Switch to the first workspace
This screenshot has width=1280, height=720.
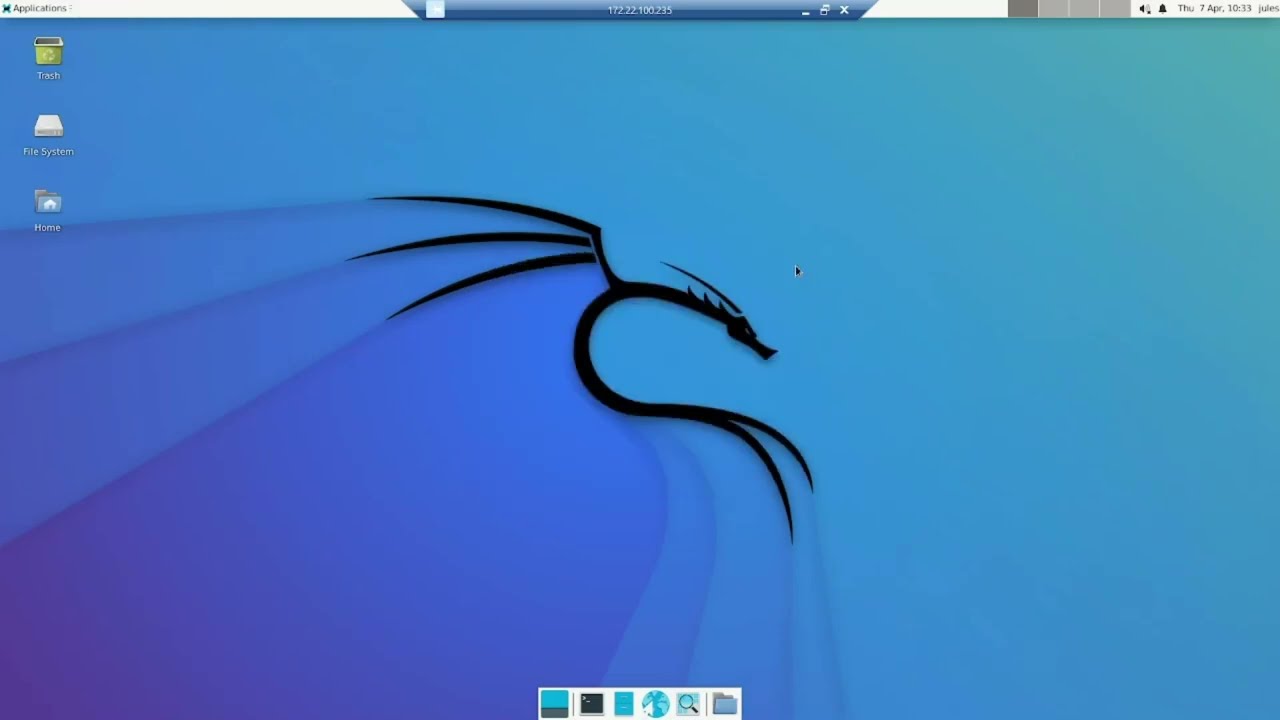point(1023,8)
